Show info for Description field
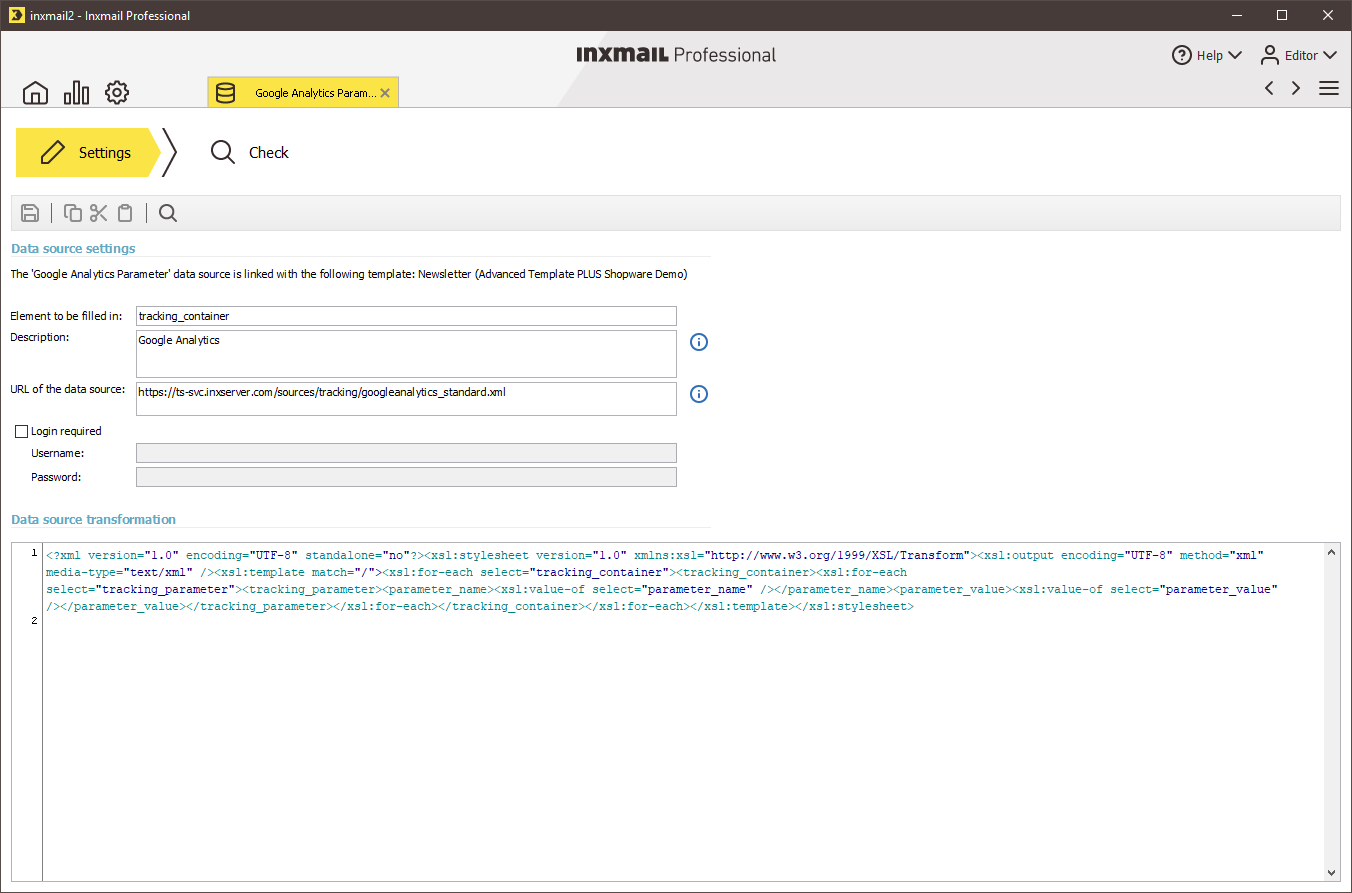Image resolution: width=1352 pixels, height=893 pixels. pos(699,342)
